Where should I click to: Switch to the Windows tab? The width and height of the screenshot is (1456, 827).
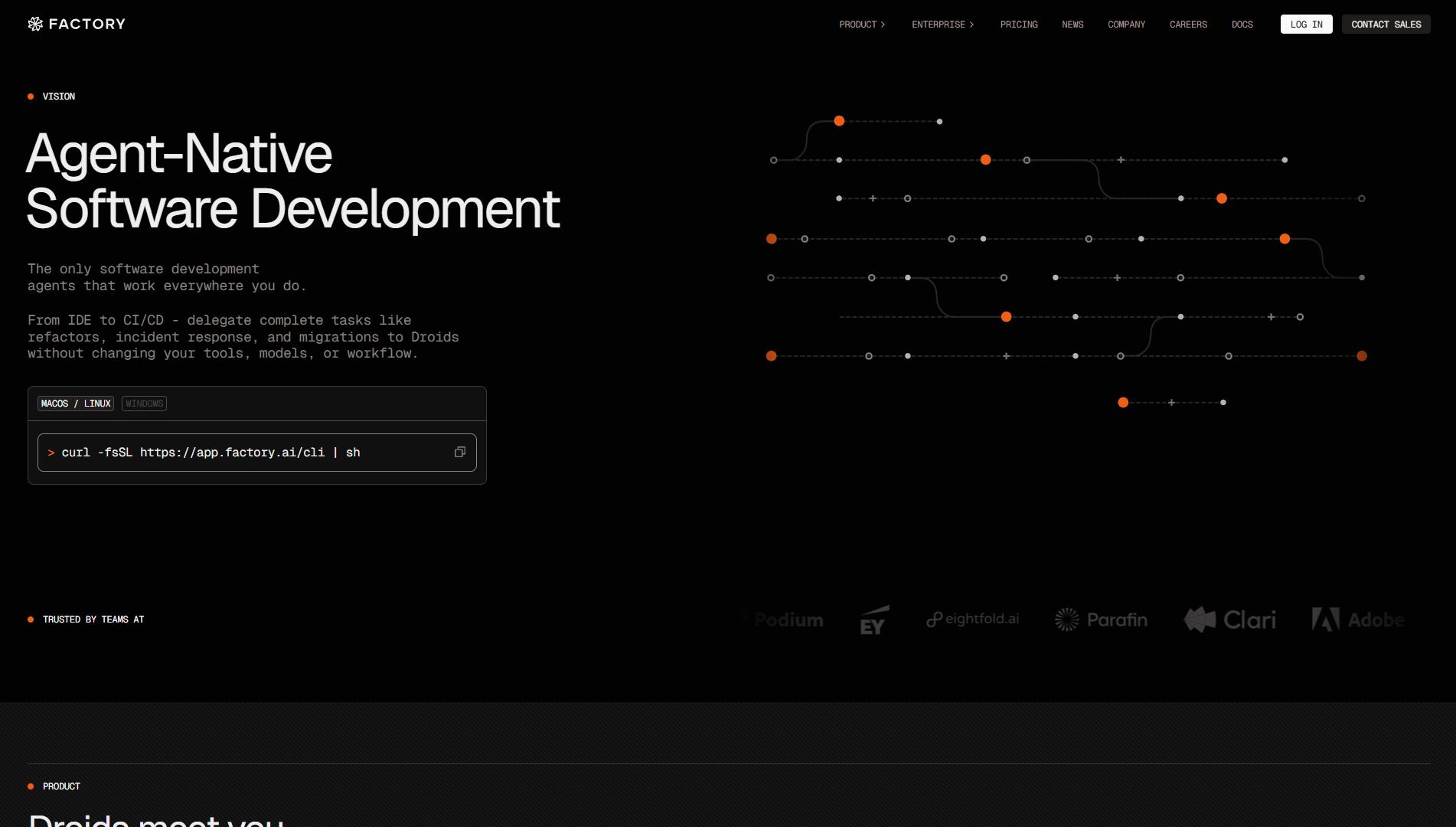coord(144,404)
